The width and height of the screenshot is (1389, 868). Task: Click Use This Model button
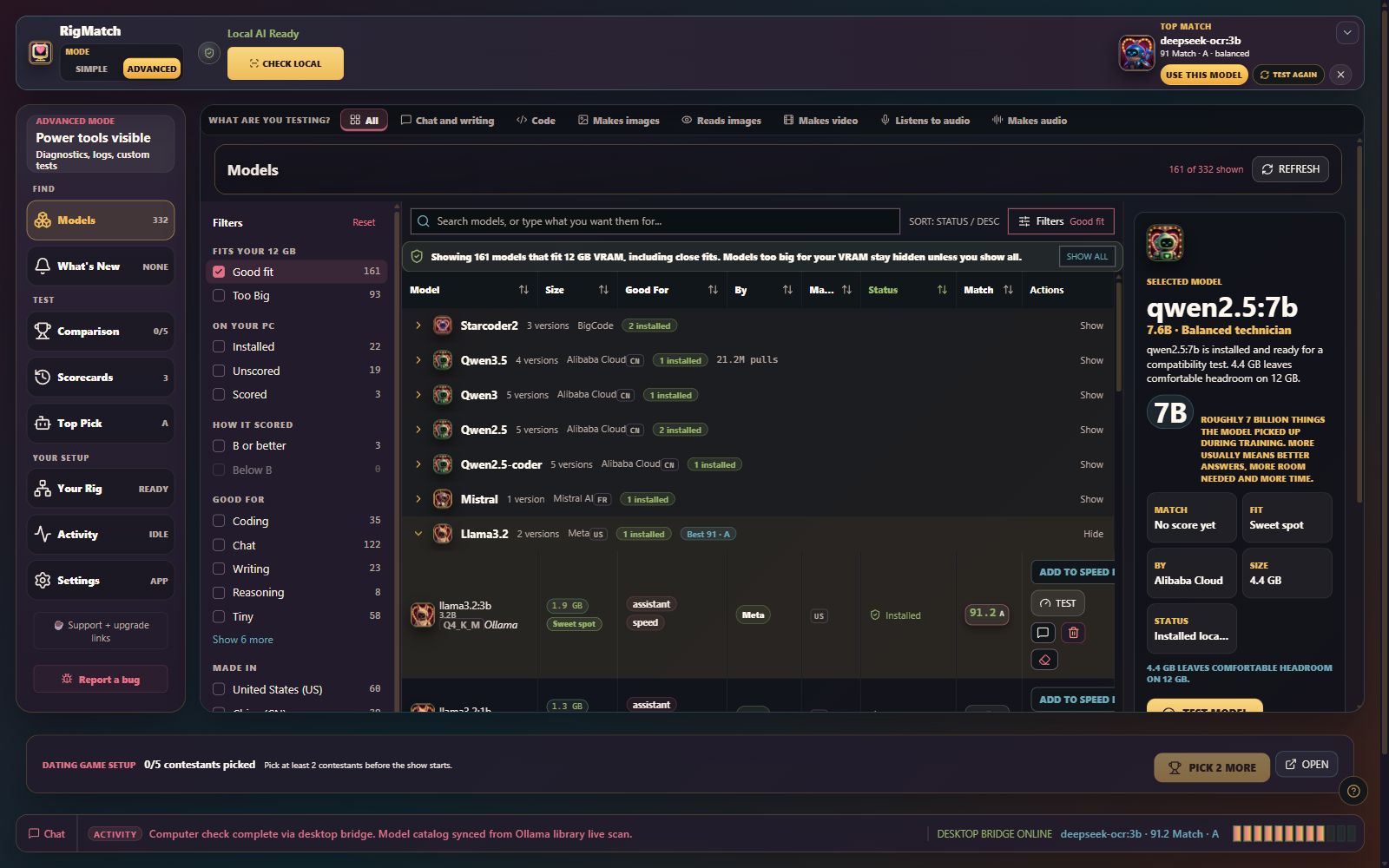pyautogui.click(x=1204, y=75)
